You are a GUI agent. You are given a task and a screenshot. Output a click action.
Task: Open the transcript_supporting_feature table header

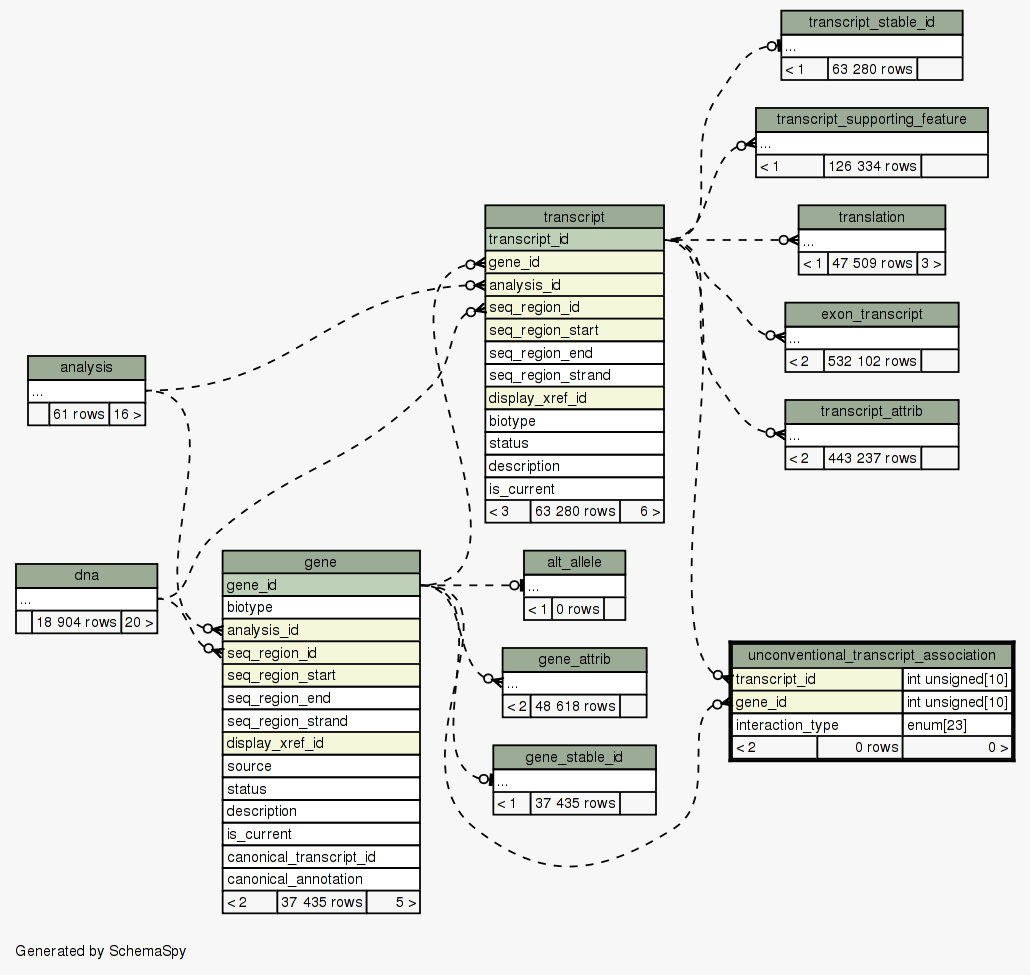[871, 120]
